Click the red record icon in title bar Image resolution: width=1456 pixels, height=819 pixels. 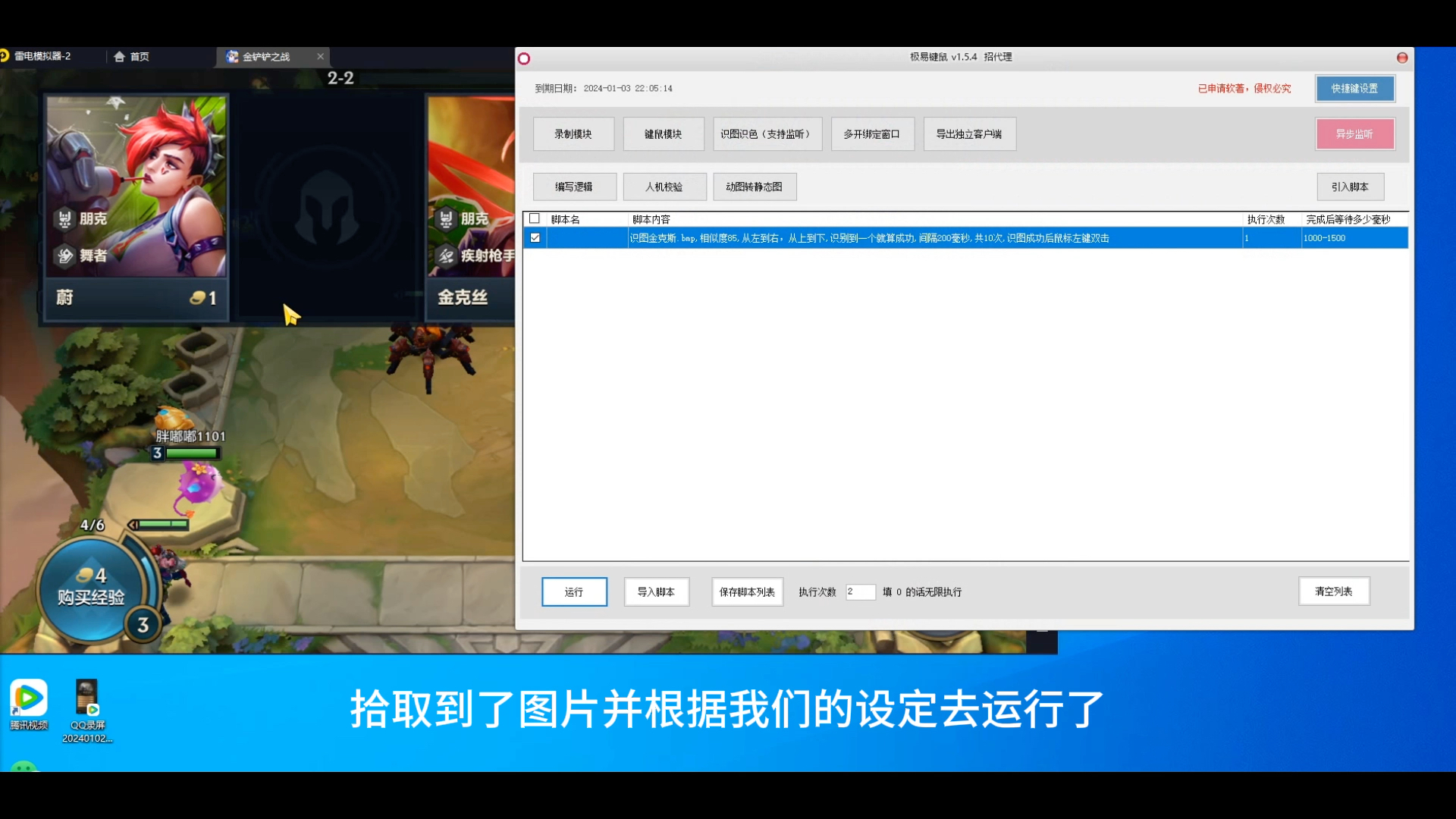524,58
